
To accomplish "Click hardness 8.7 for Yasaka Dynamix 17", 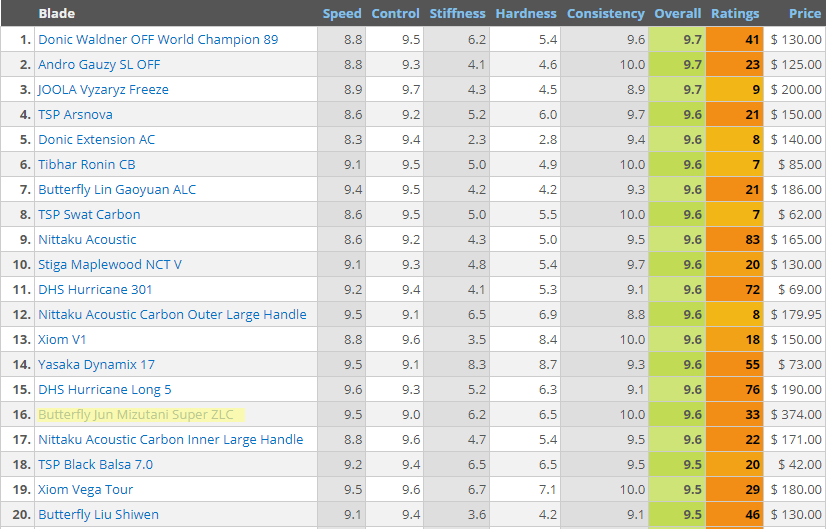I will pyautogui.click(x=548, y=365).
